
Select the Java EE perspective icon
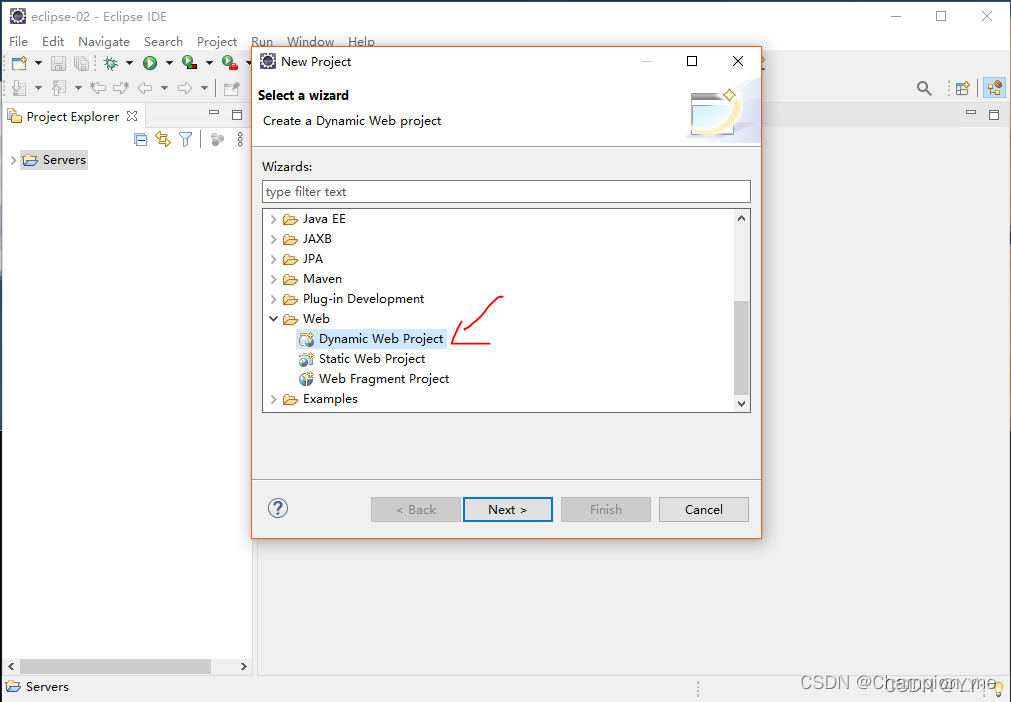tap(994, 88)
